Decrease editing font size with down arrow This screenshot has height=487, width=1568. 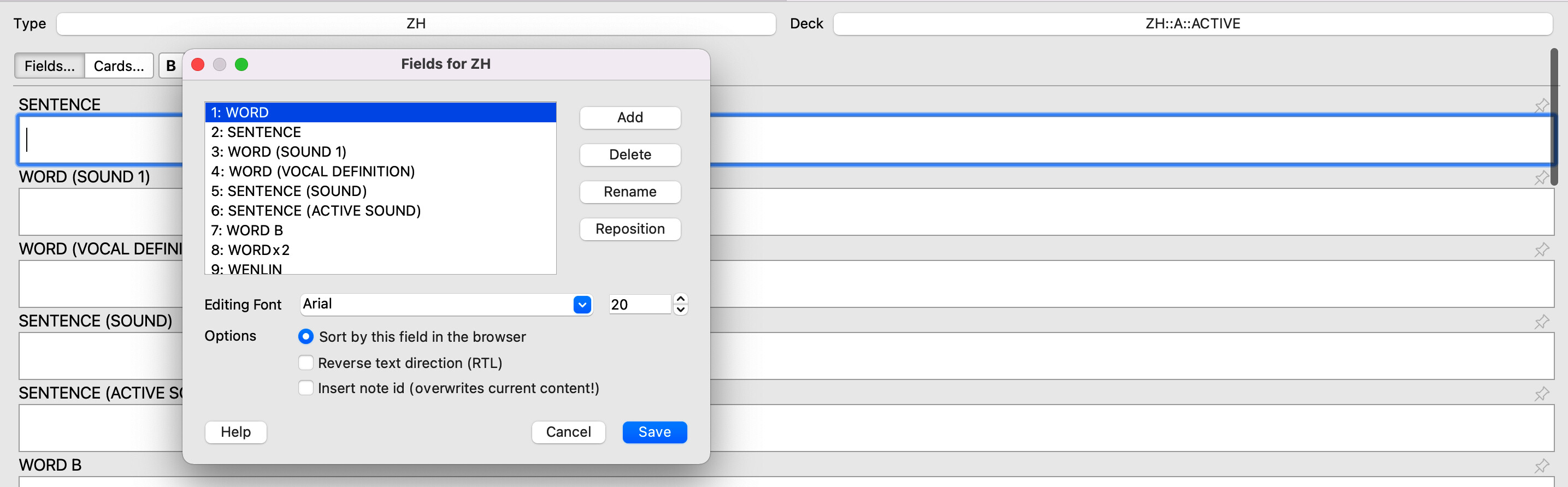pos(681,310)
